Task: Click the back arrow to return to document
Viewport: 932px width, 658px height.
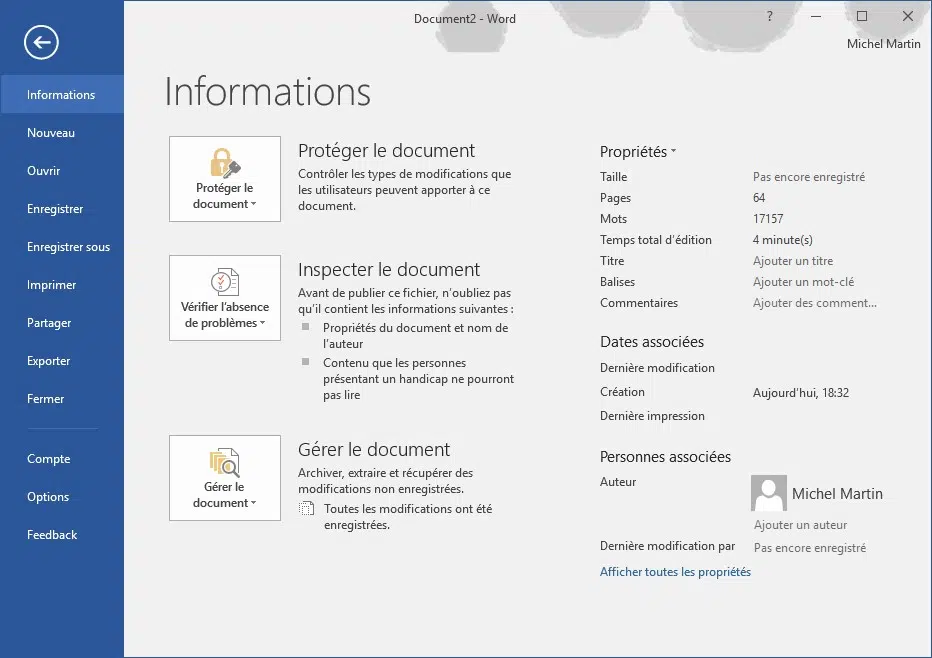Action: pos(41,42)
